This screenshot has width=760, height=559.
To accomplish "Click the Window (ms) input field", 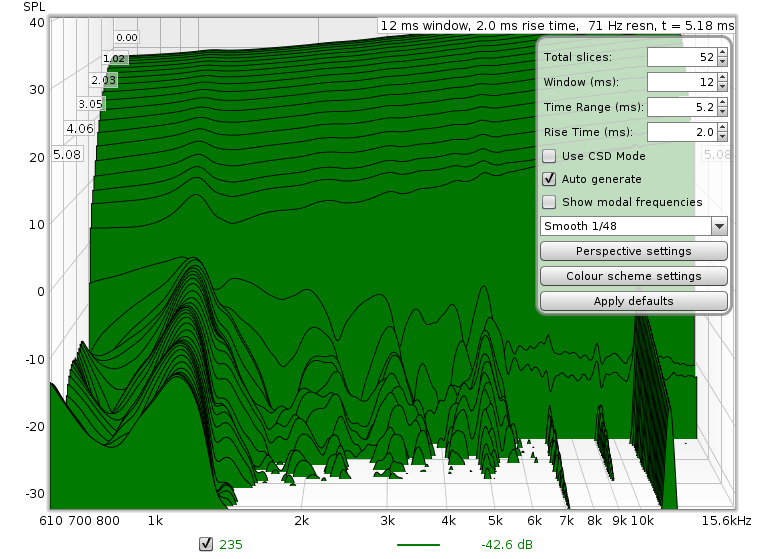I will [x=682, y=82].
